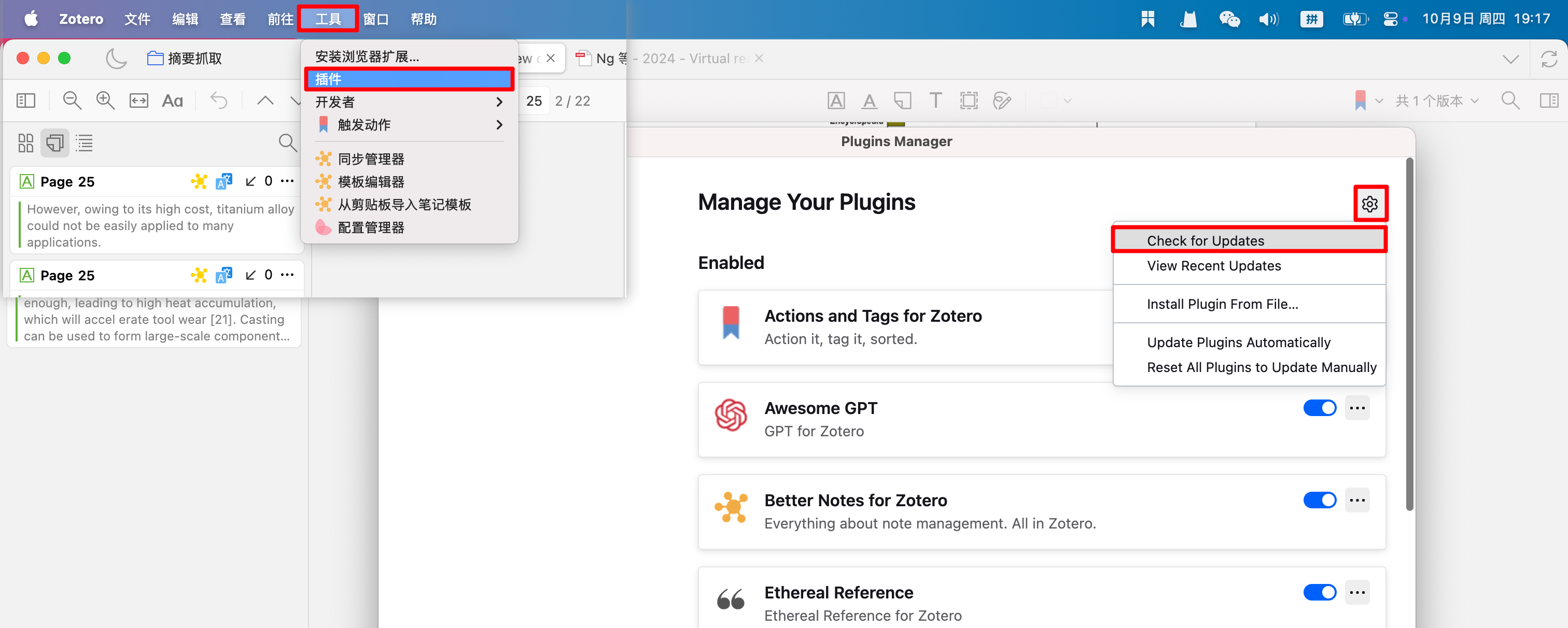Click the zoom out magnifier
Viewport: 1568px width, 628px height.
pyautogui.click(x=72, y=101)
